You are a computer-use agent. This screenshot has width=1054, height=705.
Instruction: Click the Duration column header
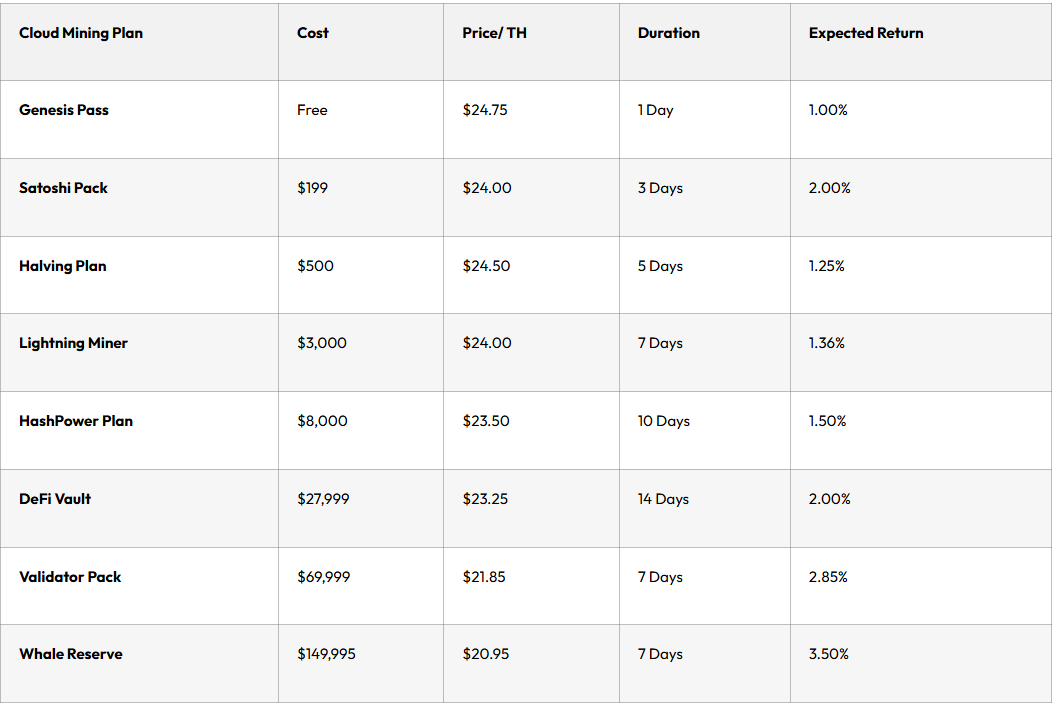668,33
